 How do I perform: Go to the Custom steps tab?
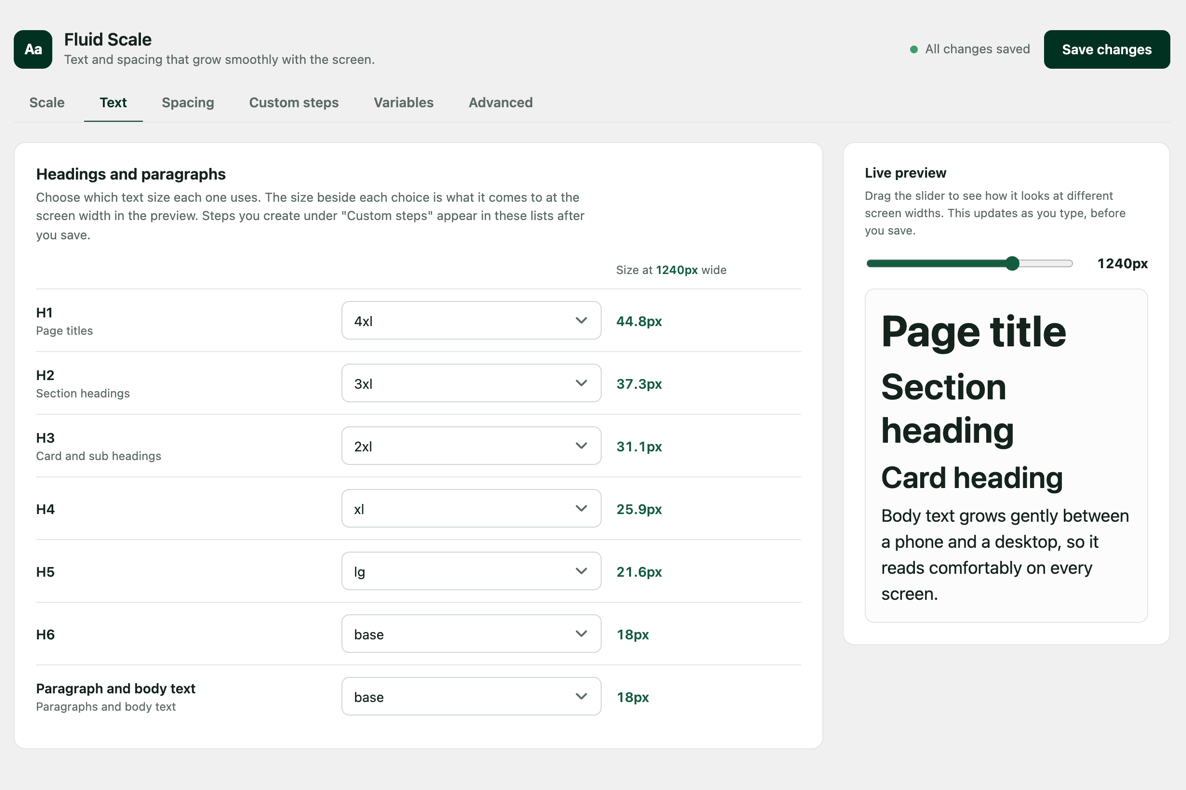pos(293,102)
